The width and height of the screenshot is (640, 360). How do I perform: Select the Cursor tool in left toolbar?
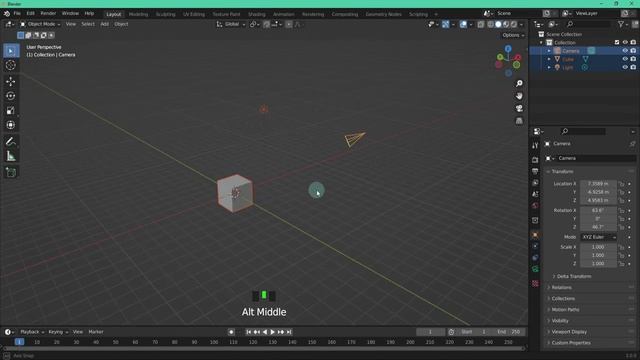[x=11, y=65]
